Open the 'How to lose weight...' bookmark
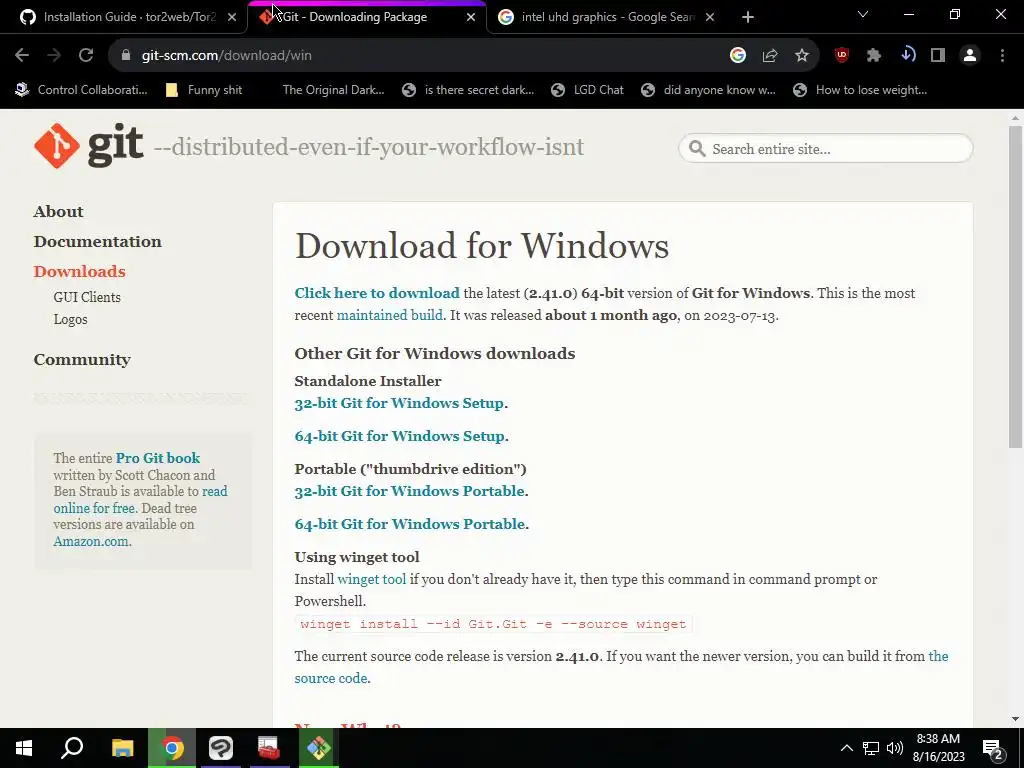This screenshot has height=768, width=1024. point(860,90)
